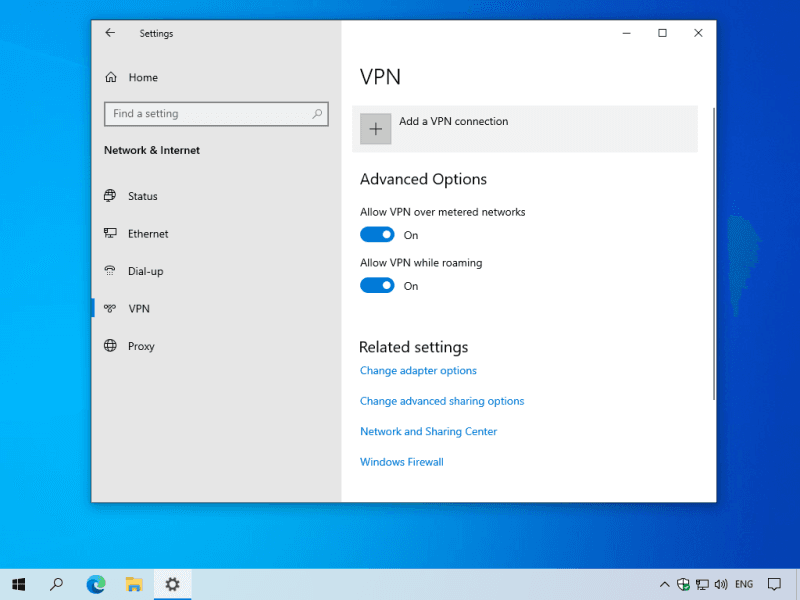Viewport: 800px width, 600px height.
Task: Open File Explorer from the taskbar
Action: pyautogui.click(x=134, y=584)
